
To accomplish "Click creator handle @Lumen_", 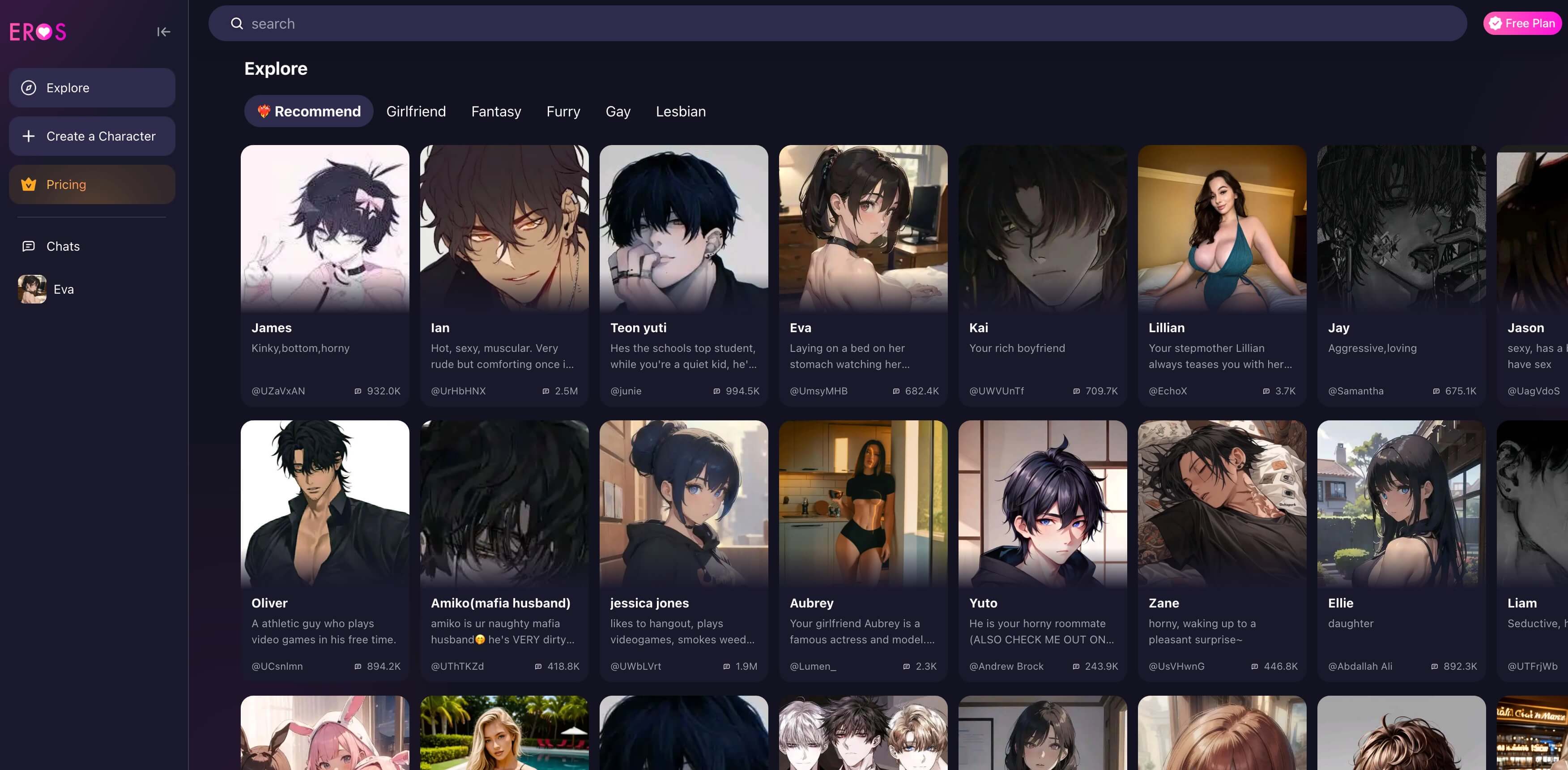I will 813,667.
